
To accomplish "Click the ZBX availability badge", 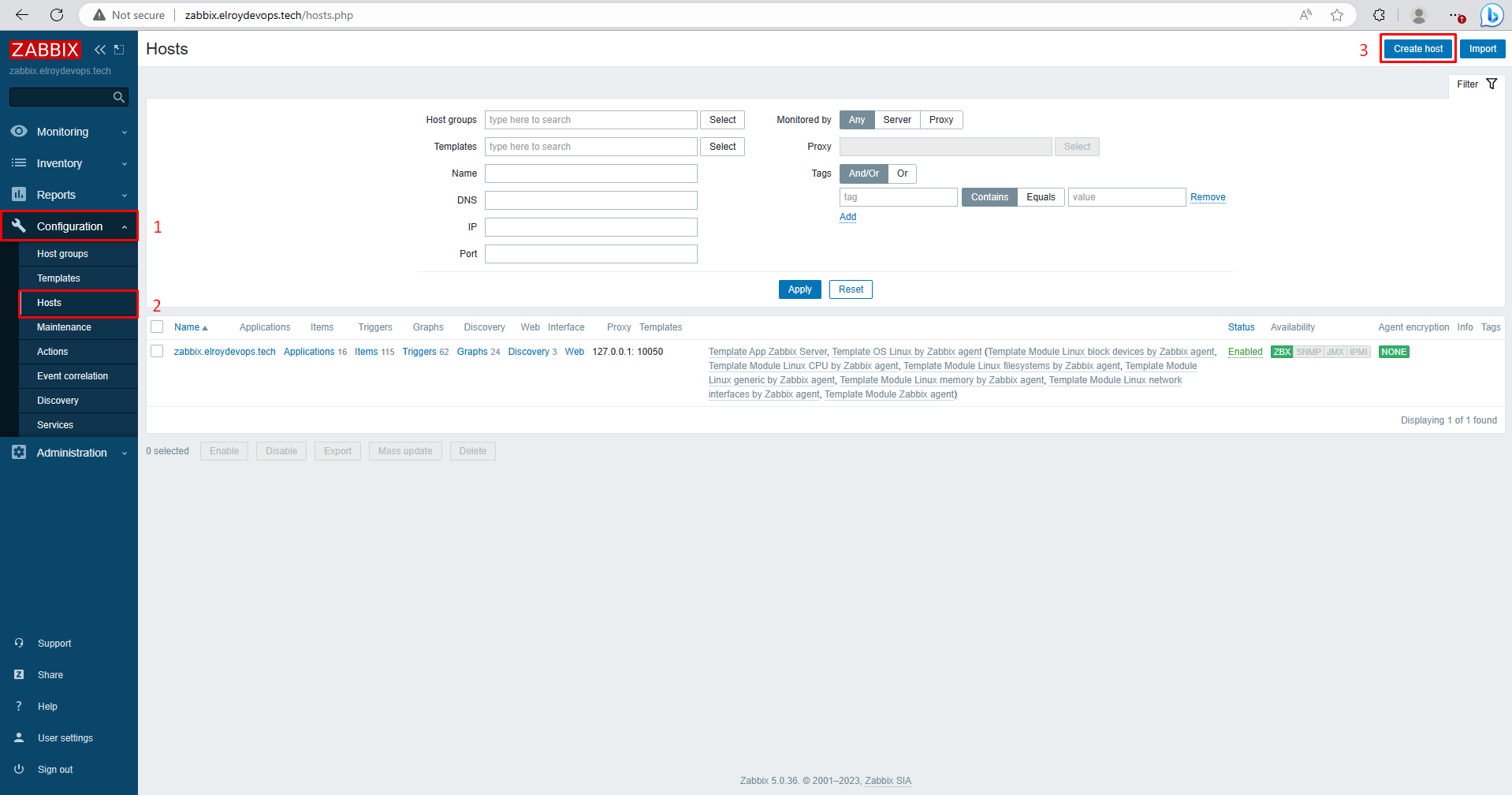I will (1282, 352).
